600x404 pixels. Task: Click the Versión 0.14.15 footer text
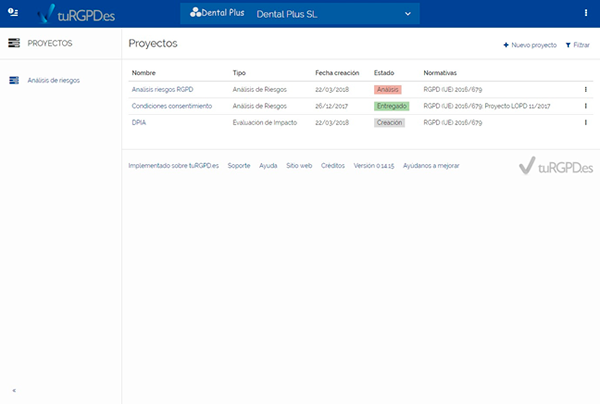pos(373,166)
